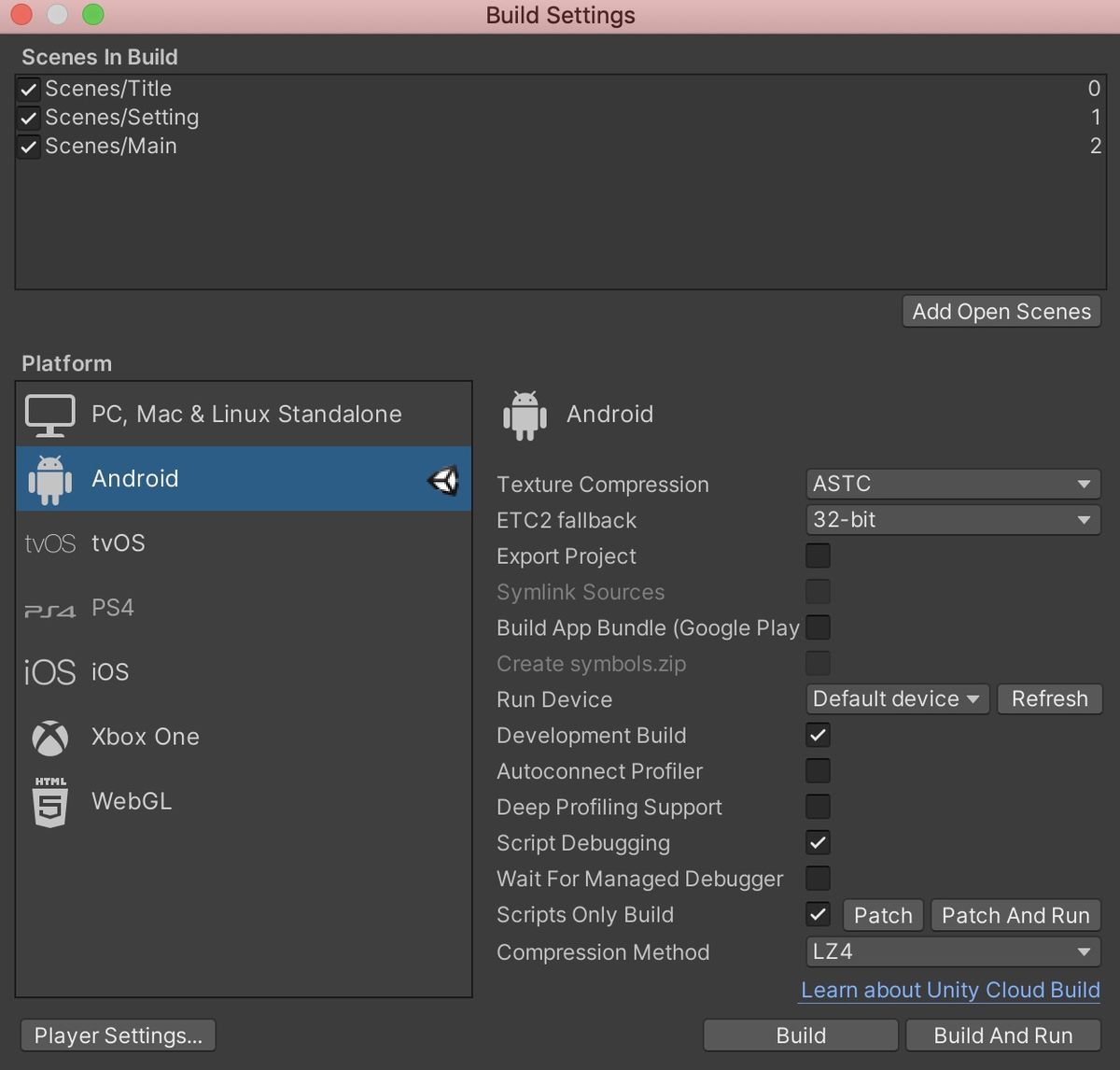The height and width of the screenshot is (1070, 1120).
Task: Choose Xbox One in the platform list
Action: (244, 737)
